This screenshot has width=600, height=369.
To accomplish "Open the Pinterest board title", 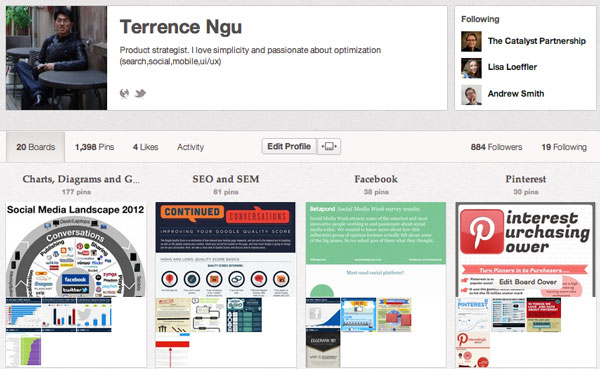I will click(525, 179).
